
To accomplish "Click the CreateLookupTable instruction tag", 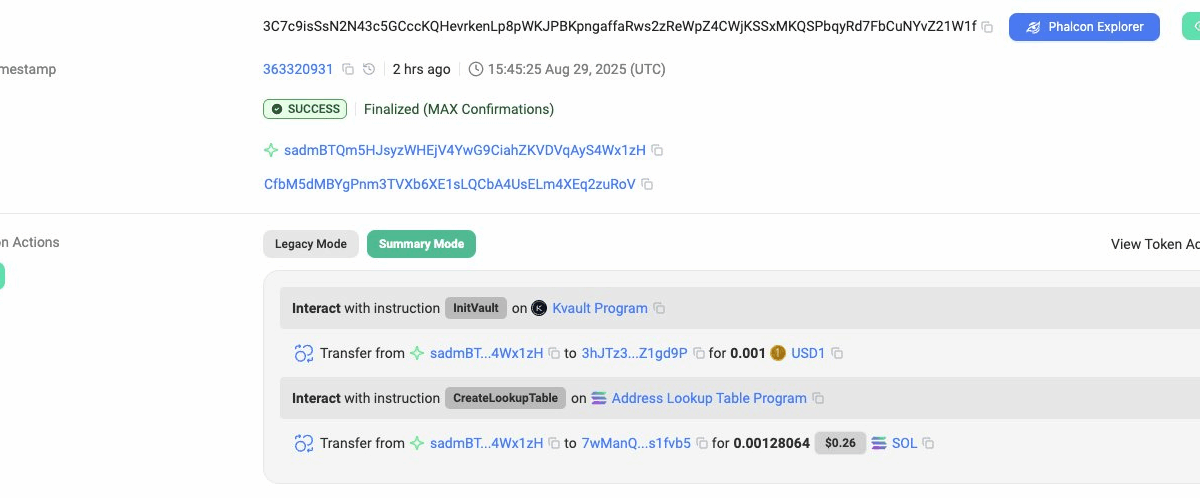I will pyautogui.click(x=505, y=398).
